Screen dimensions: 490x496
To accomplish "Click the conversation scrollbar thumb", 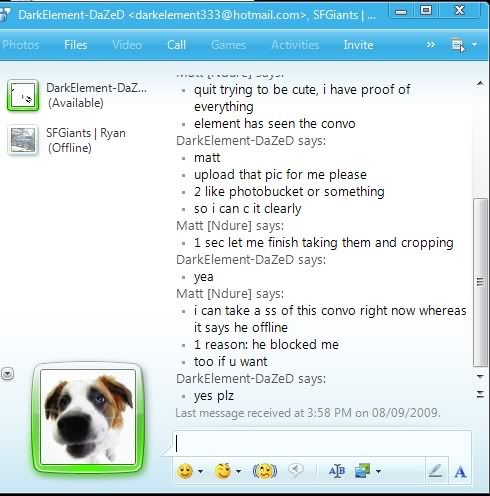I will (480, 282).
